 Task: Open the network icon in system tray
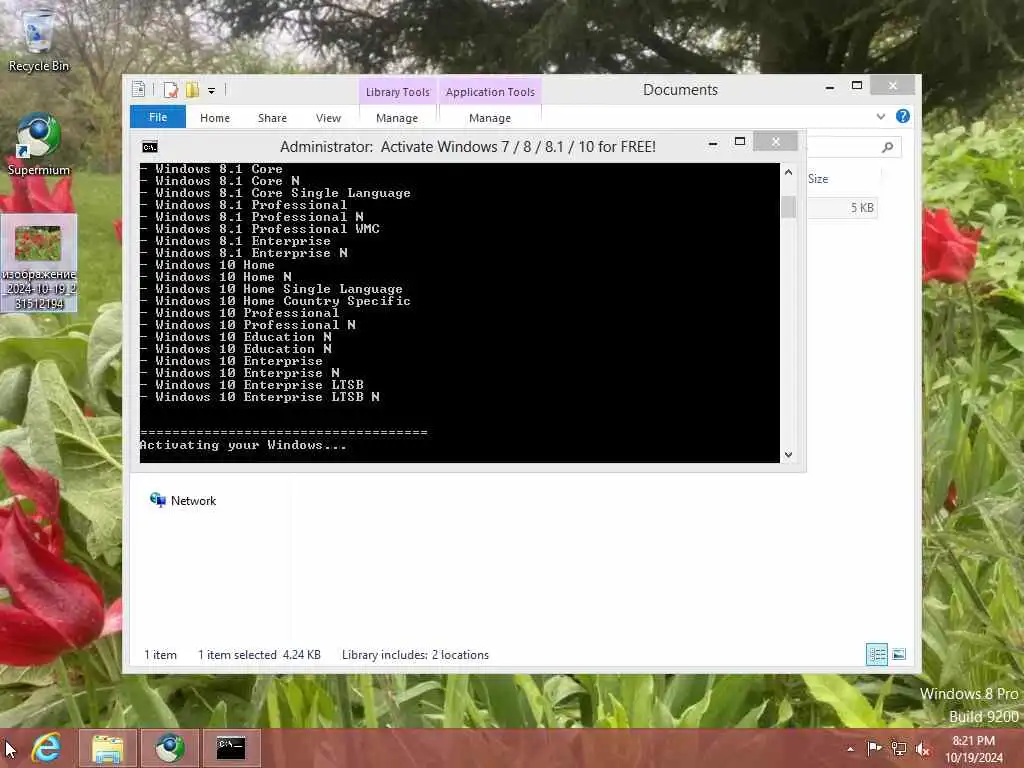[899, 749]
